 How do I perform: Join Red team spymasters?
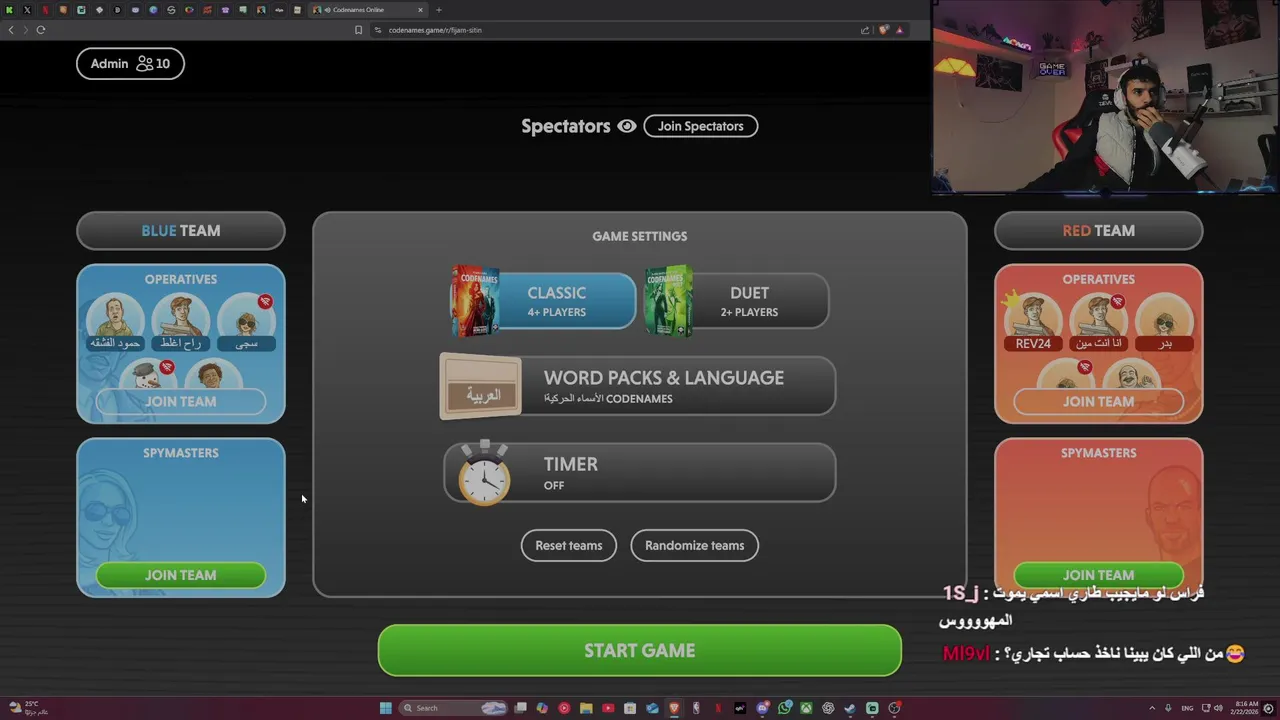point(1099,575)
